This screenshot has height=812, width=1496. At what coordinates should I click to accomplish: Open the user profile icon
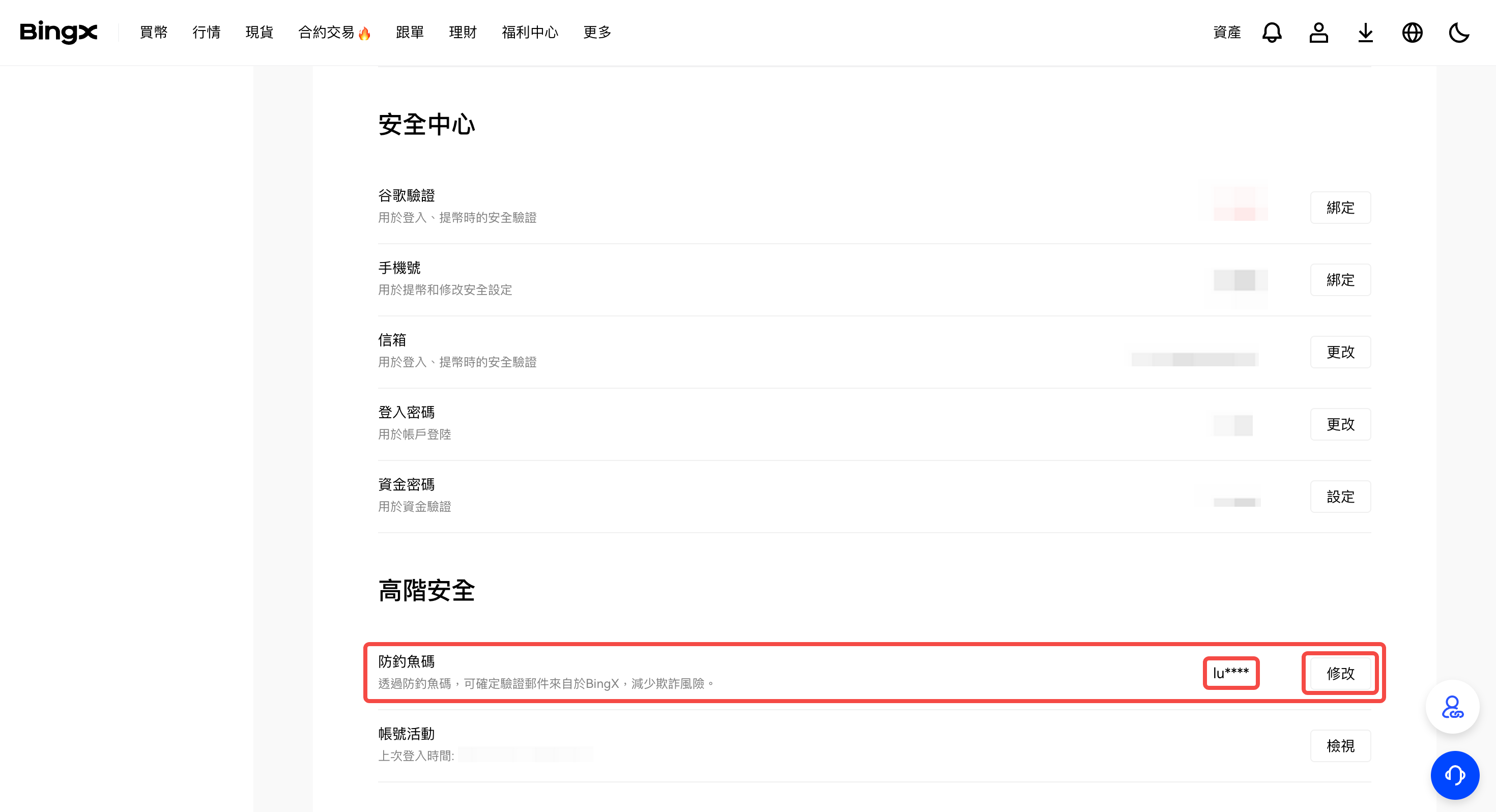[x=1318, y=33]
